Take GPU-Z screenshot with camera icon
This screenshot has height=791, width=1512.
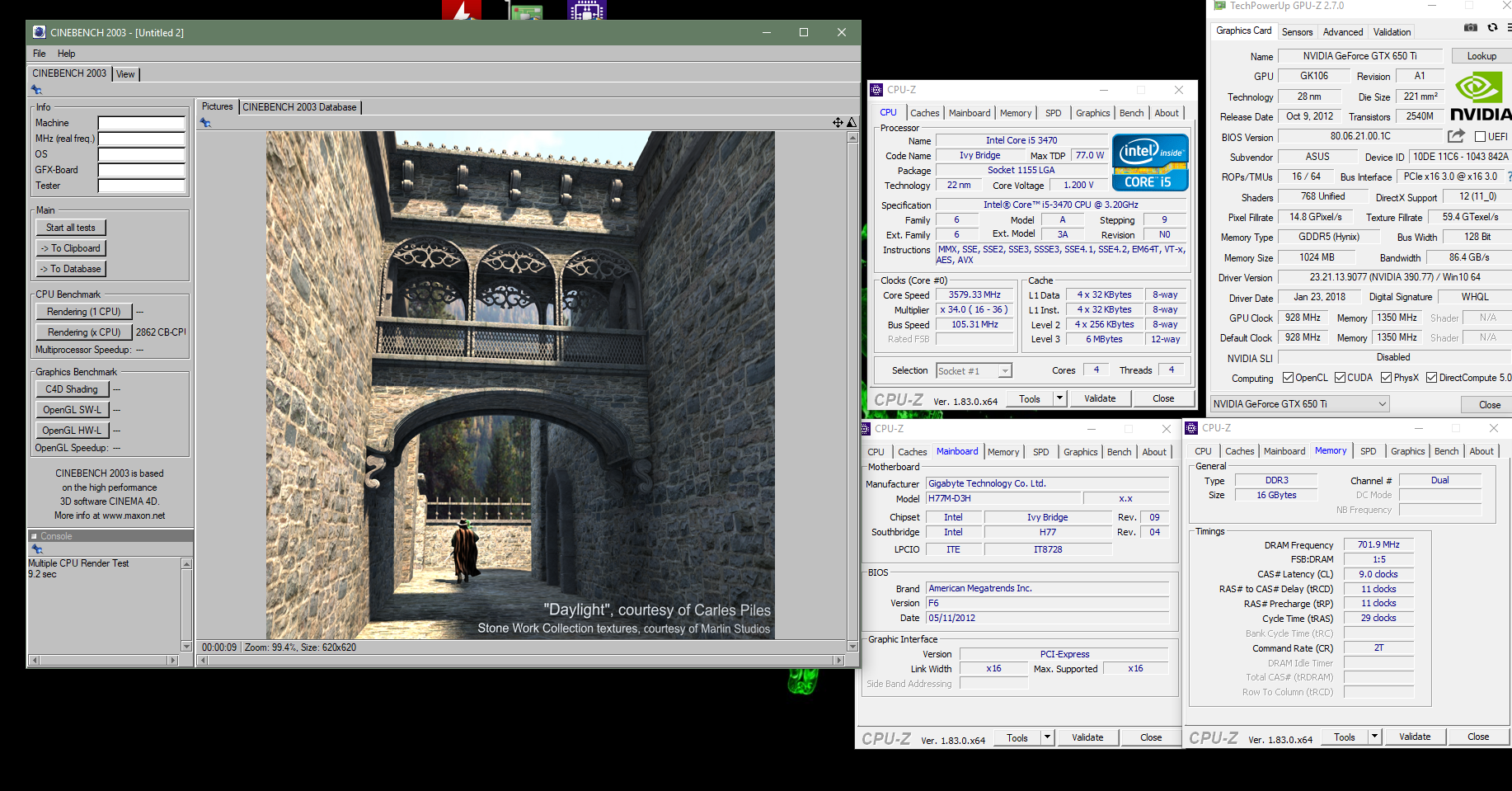[1471, 27]
